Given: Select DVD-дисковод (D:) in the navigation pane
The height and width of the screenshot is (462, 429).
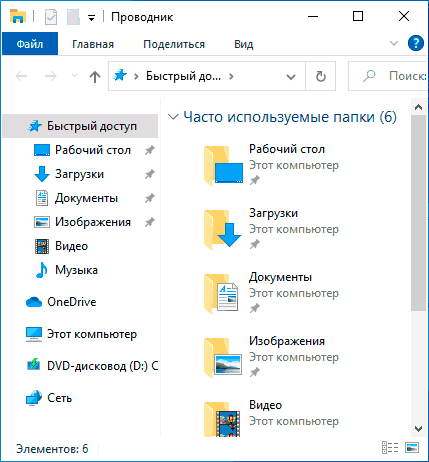Looking at the screenshot, I should click(102, 366).
